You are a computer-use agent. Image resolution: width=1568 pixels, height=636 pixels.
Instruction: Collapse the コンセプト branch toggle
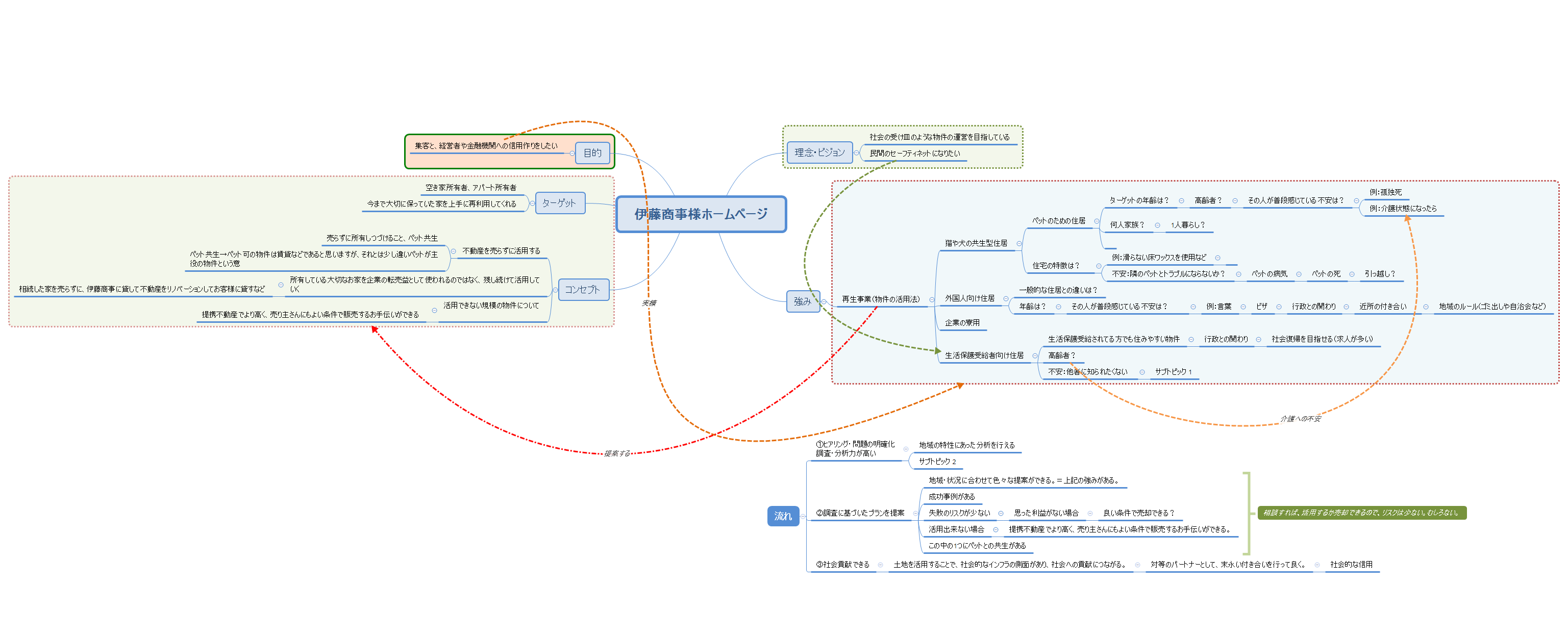click(555, 290)
